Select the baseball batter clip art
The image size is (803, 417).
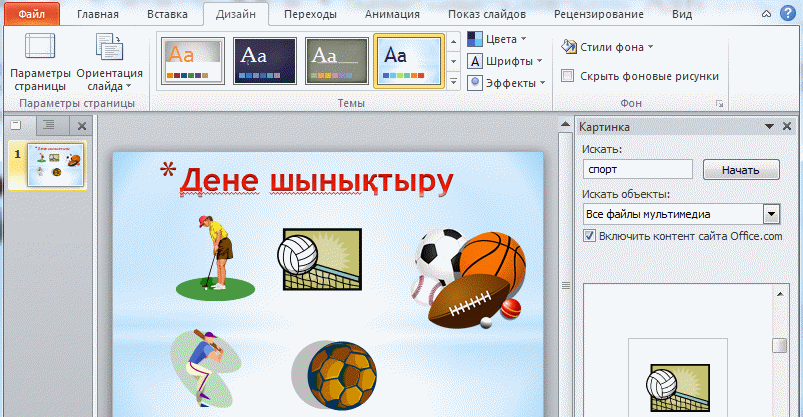tap(204, 369)
